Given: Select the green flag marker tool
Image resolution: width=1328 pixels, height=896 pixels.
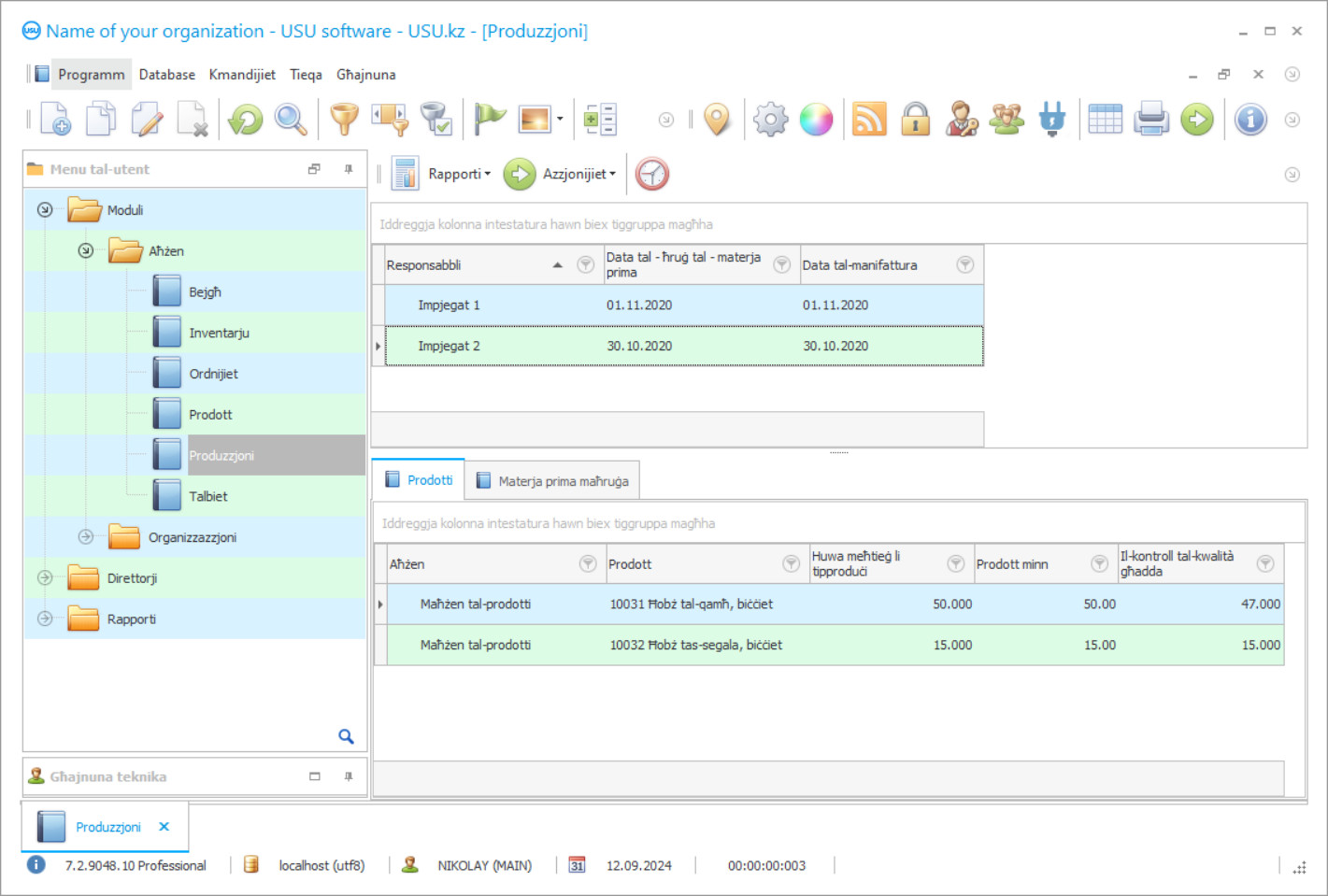Looking at the screenshot, I should (x=488, y=119).
